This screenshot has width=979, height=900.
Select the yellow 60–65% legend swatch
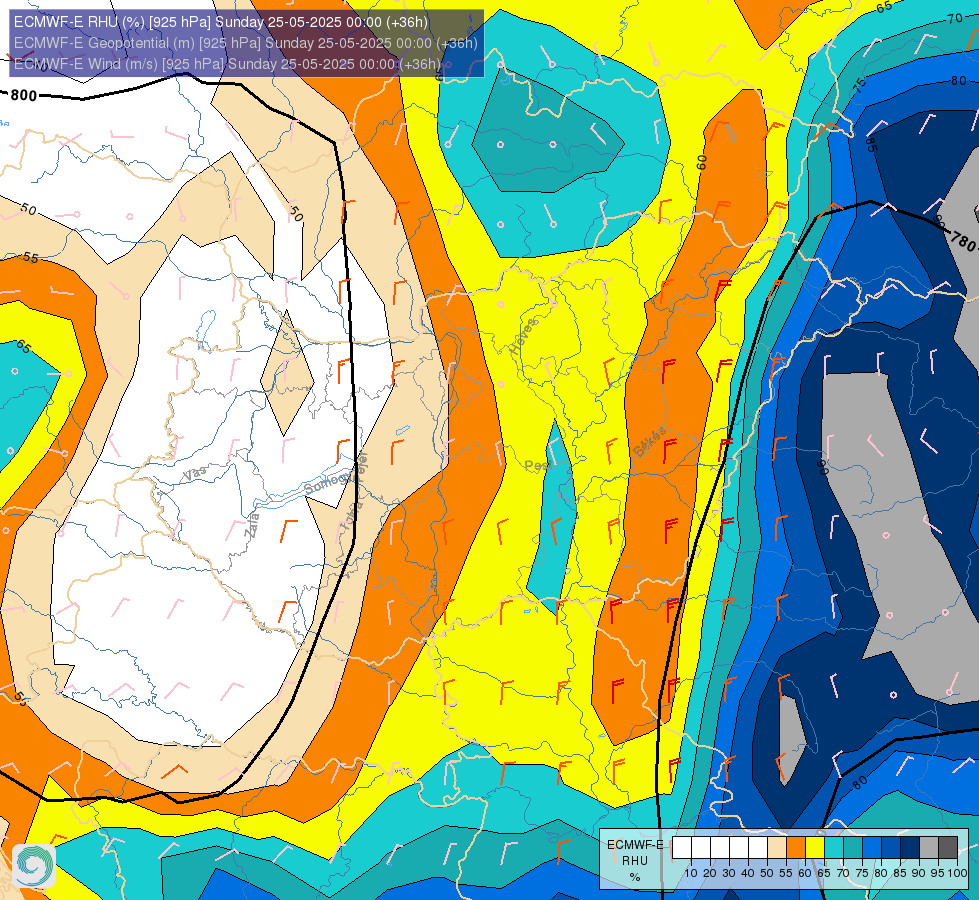click(x=815, y=848)
